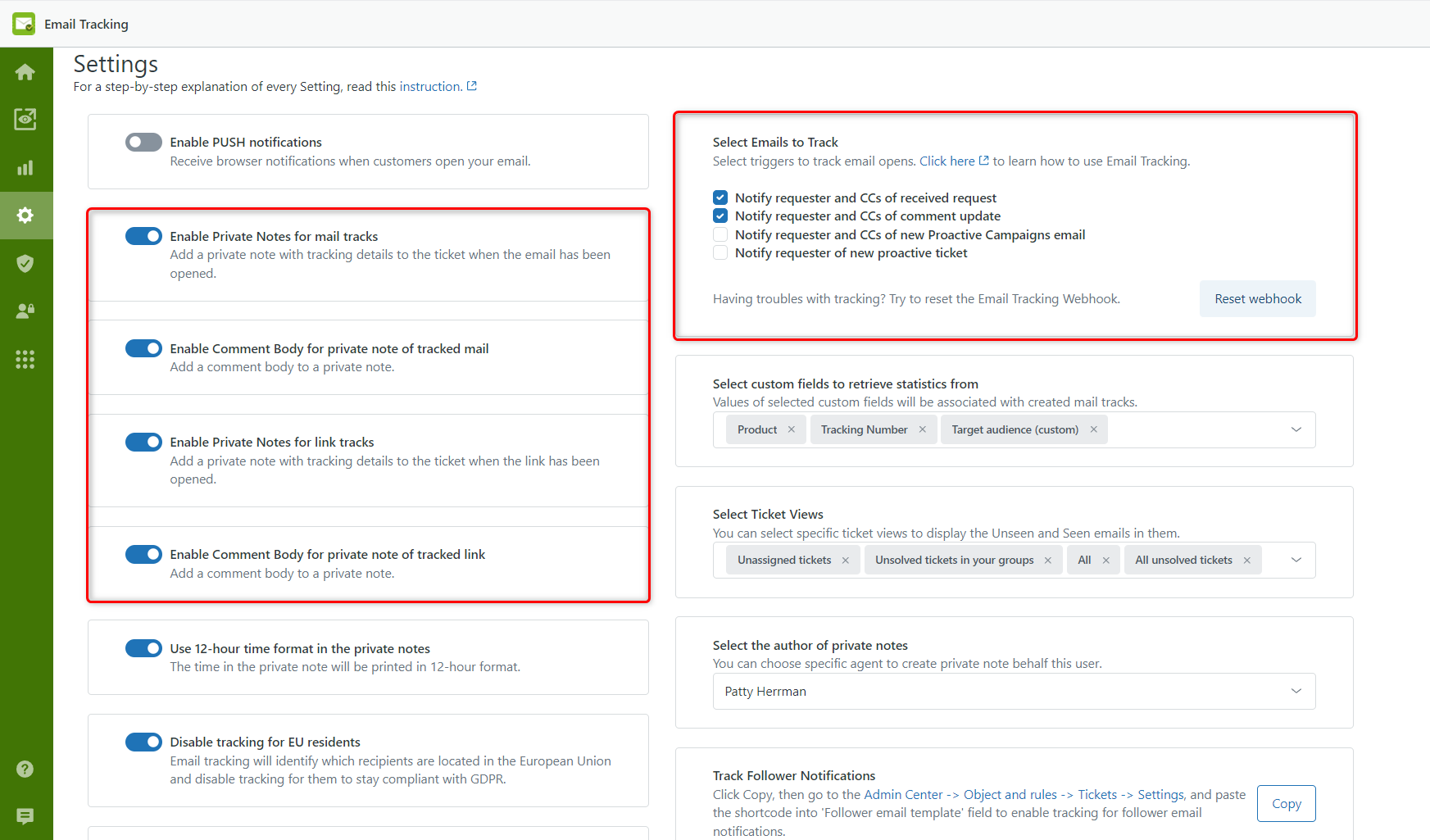Open the custom fields dropdown
This screenshot has width=1430, height=840.
pyautogui.click(x=1296, y=429)
